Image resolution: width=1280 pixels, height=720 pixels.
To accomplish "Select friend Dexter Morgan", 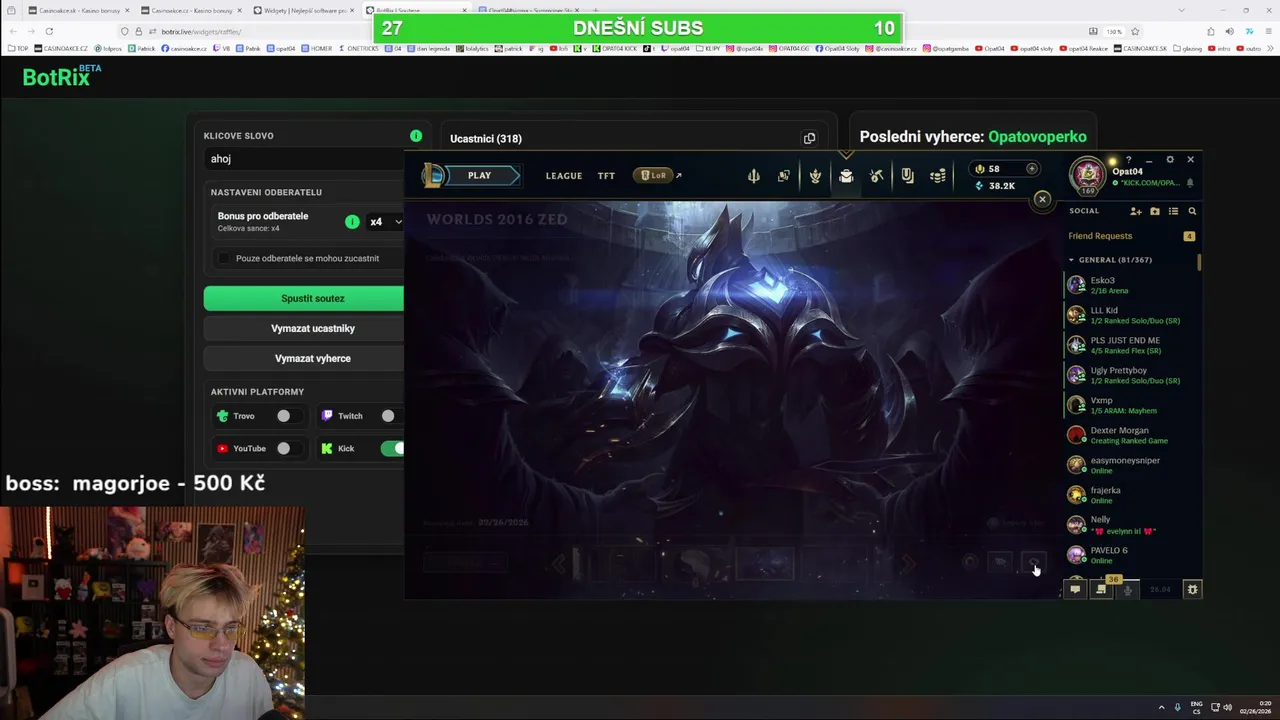I will point(1131,435).
